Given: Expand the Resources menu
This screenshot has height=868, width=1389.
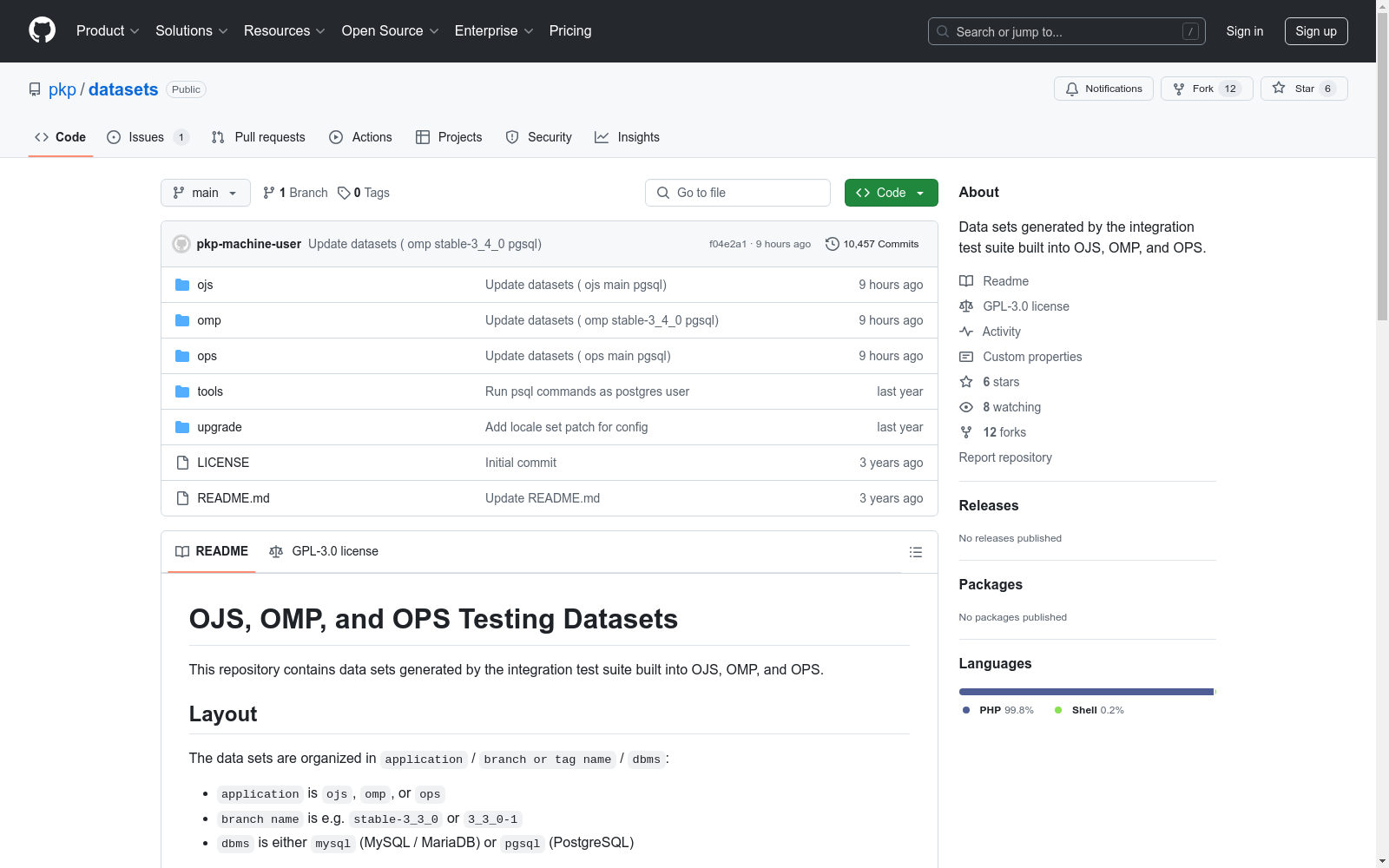Looking at the screenshot, I should pos(285,31).
